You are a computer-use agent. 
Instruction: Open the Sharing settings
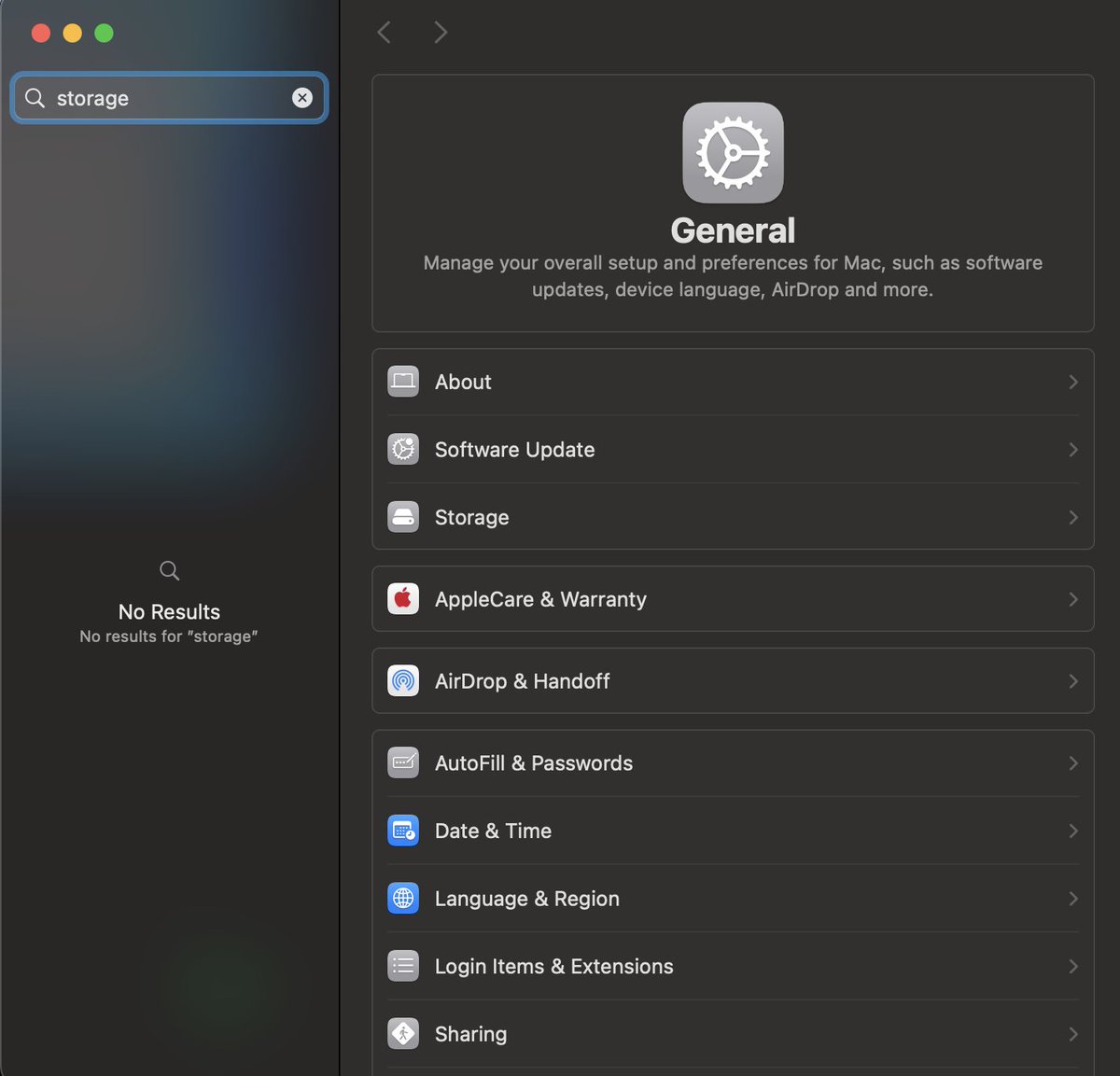(x=733, y=1034)
